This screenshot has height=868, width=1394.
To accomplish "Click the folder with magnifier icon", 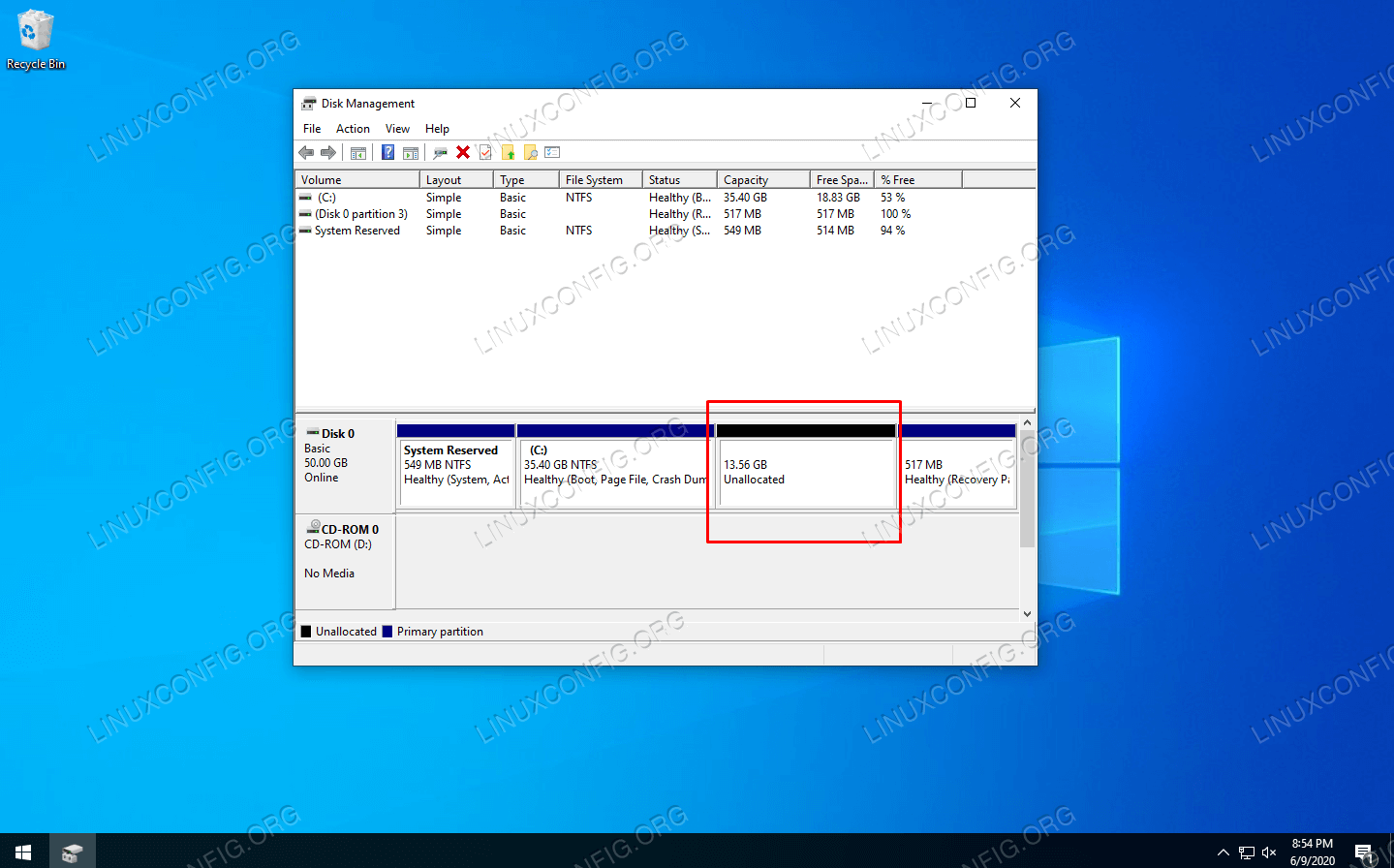I will coord(530,152).
